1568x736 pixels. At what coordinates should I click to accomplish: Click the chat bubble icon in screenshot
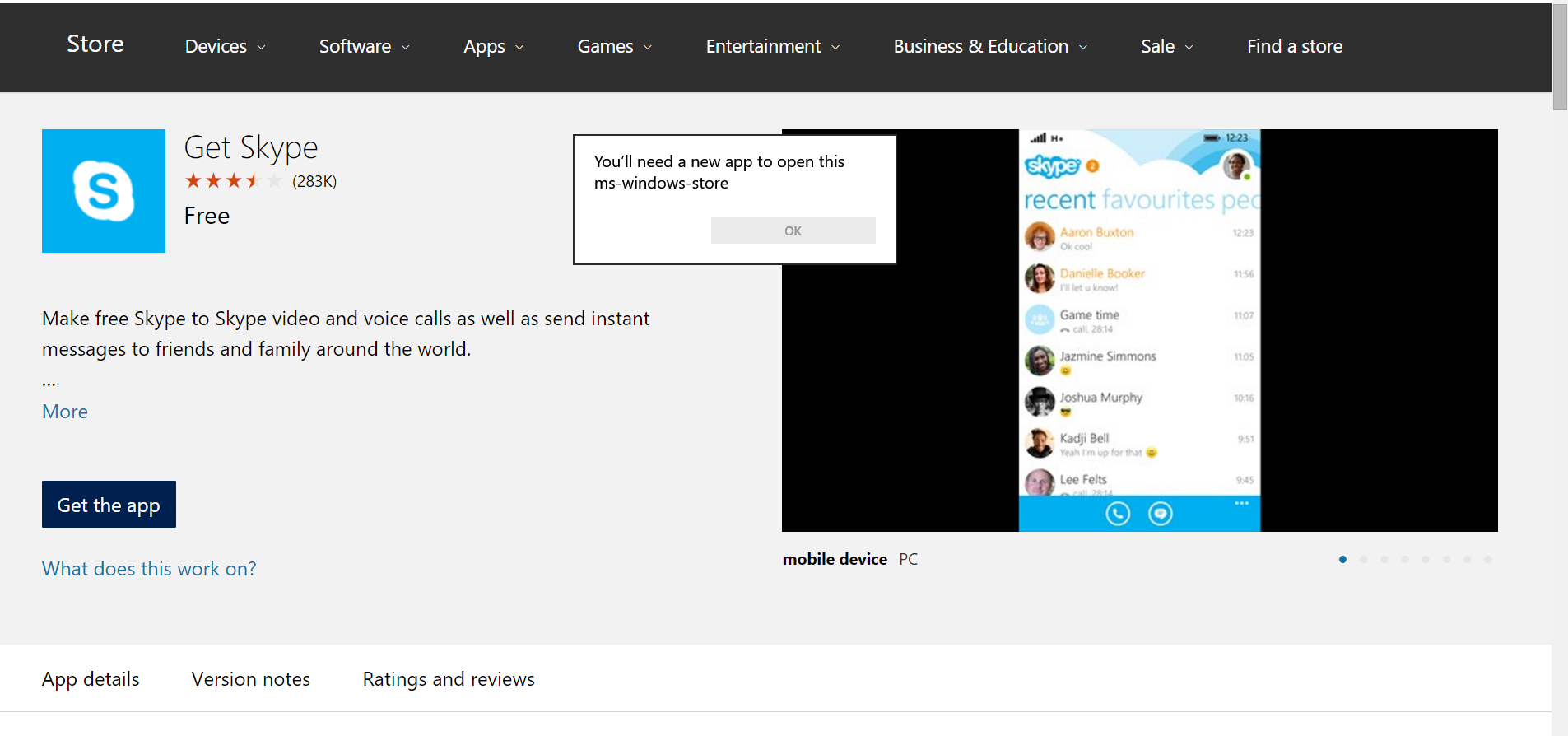(1160, 514)
